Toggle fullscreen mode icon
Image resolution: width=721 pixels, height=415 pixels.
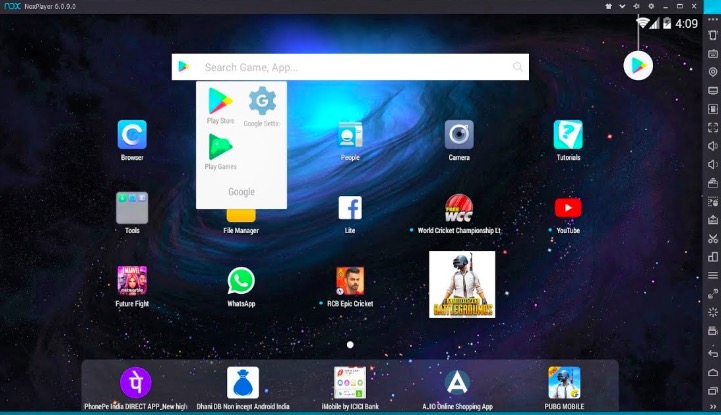[x=713, y=127]
